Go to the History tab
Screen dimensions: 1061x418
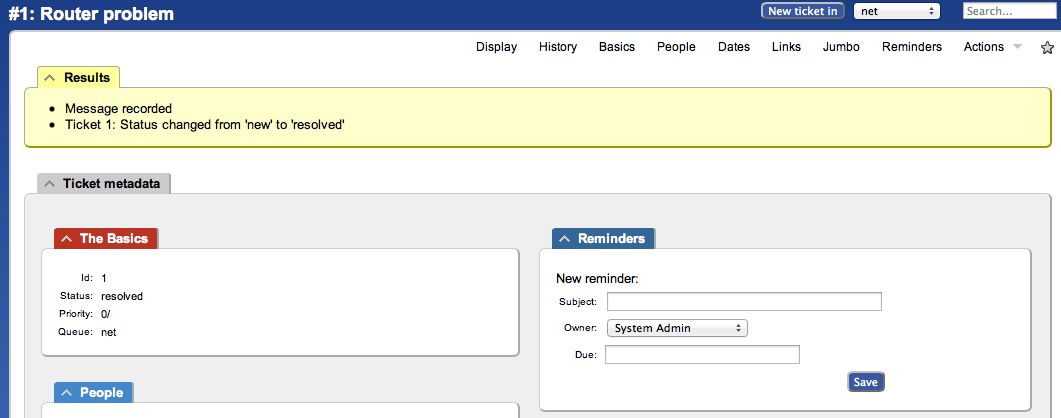[x=558, y=47]
